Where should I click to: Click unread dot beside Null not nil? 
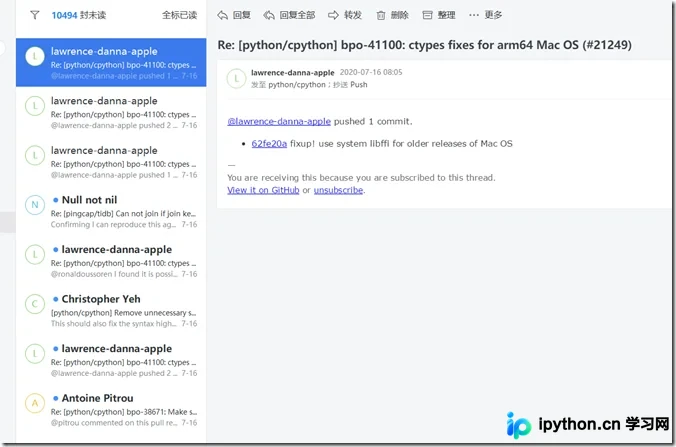(56, 200)
